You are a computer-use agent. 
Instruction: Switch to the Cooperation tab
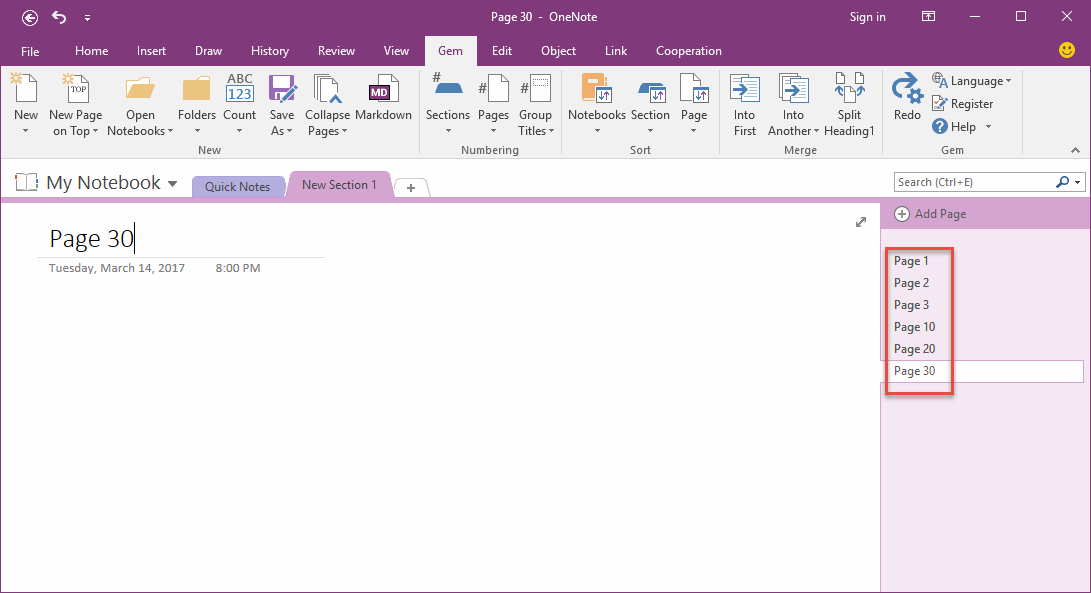(688, 51)
